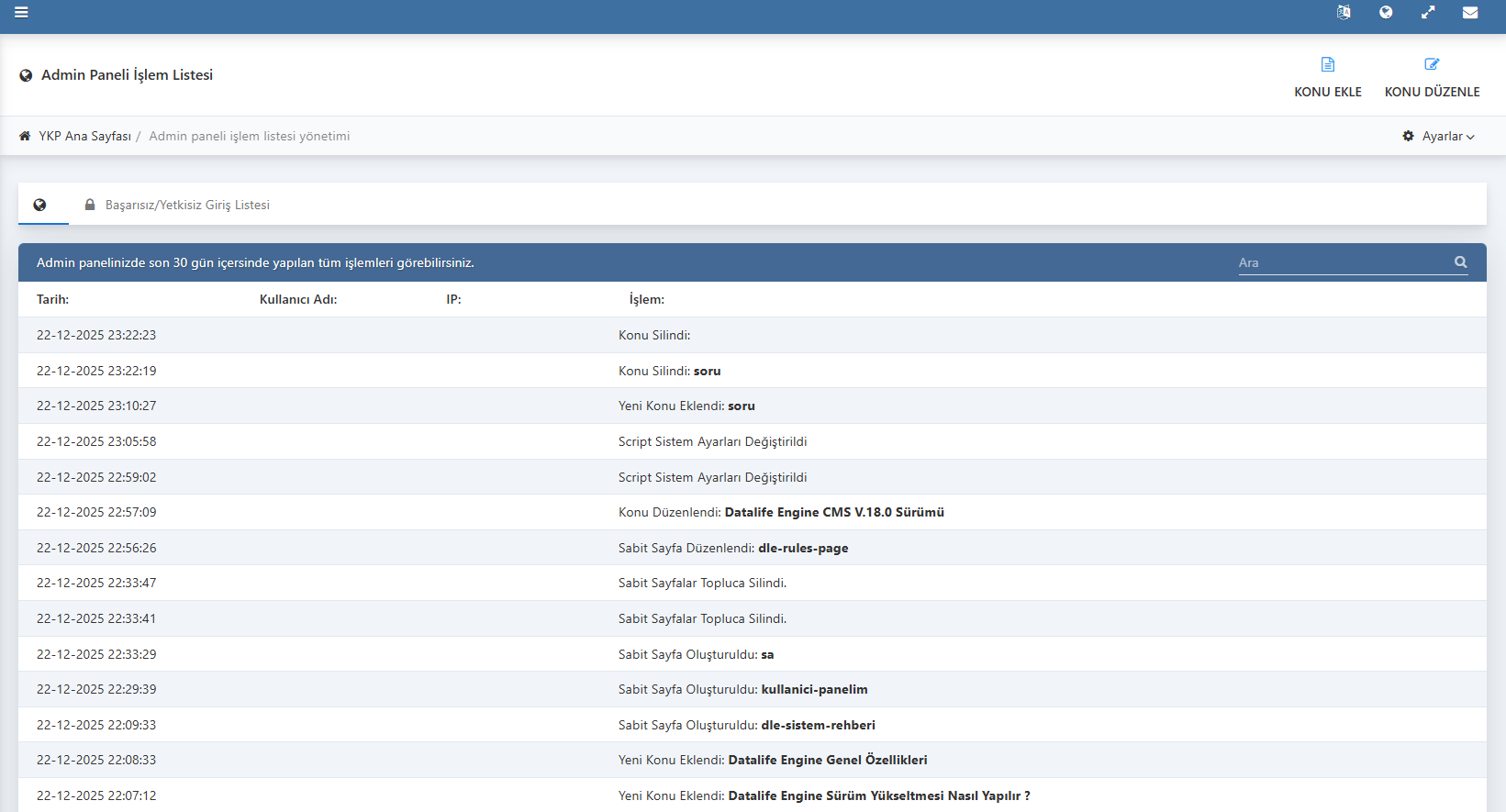Click the search magnifier icon

[1460, 262]
